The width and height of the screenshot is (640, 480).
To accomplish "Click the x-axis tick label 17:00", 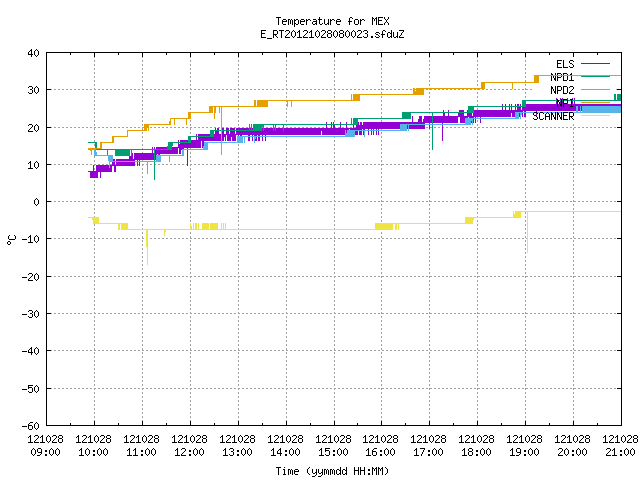I will tap(428, 452).
